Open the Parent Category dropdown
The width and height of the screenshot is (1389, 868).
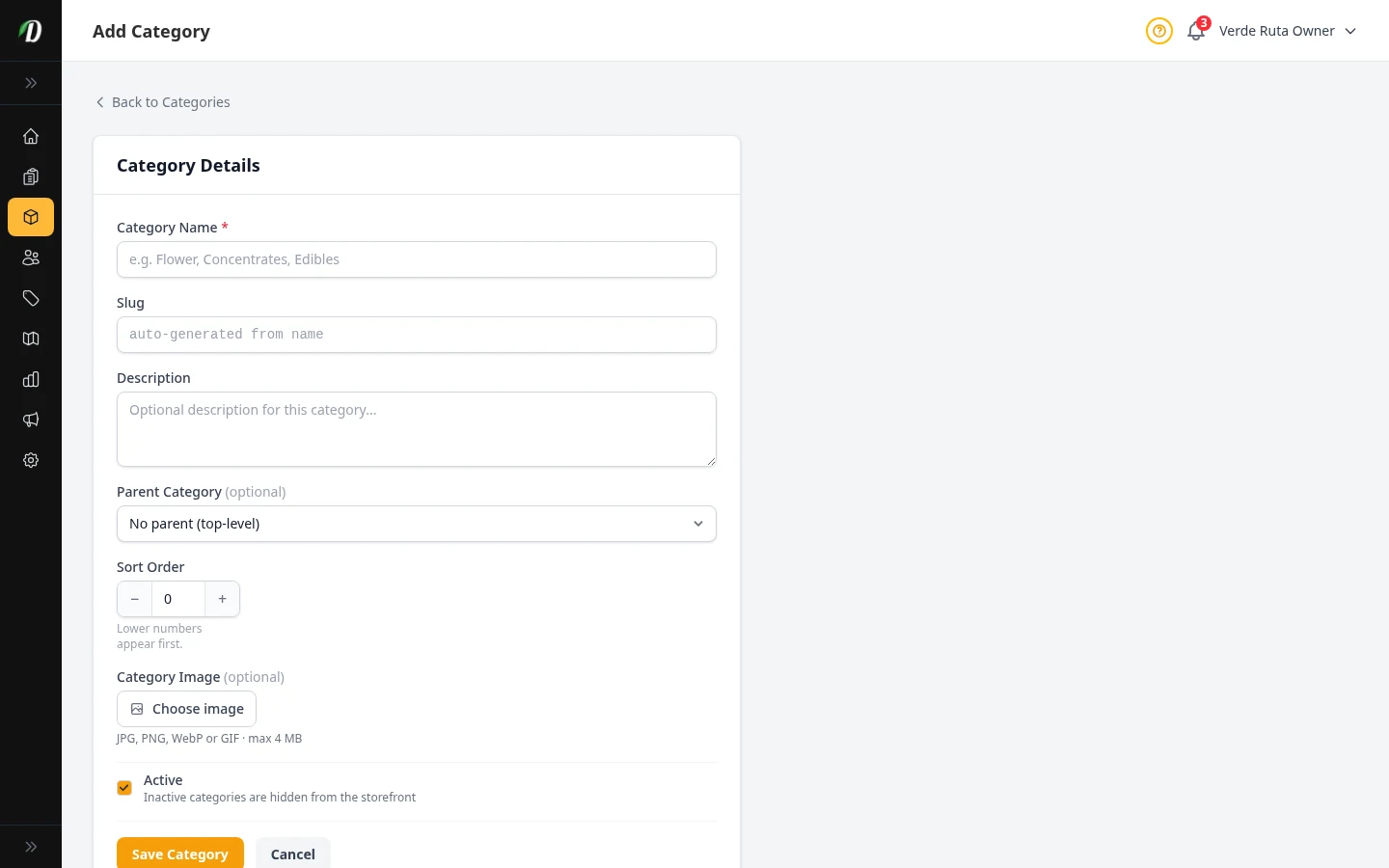(416, 524)
